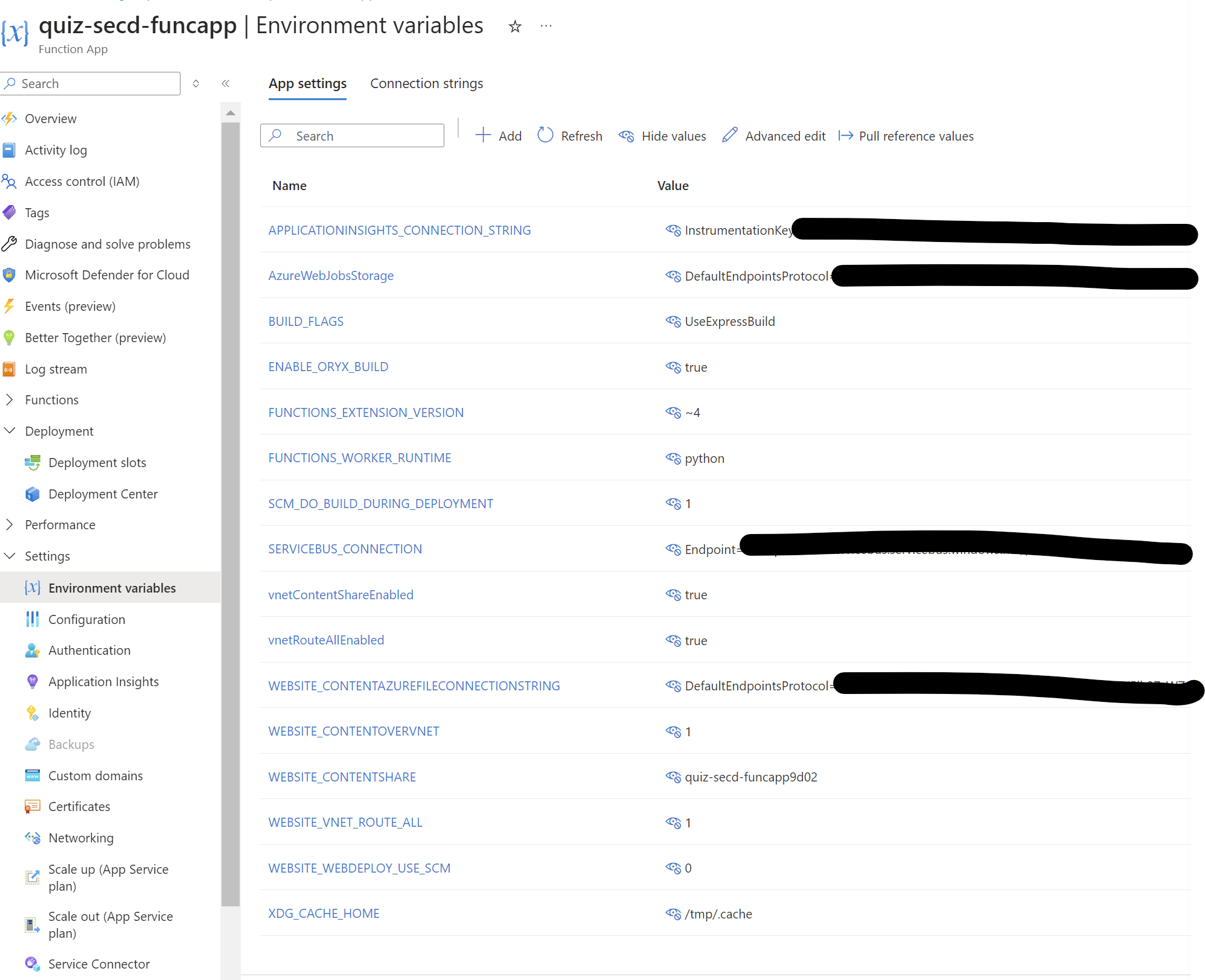The height and width of the screenshot is (980, 1205).
Task: Click the sidebar expand/collapse sort icon
Action: pos(196,83)
